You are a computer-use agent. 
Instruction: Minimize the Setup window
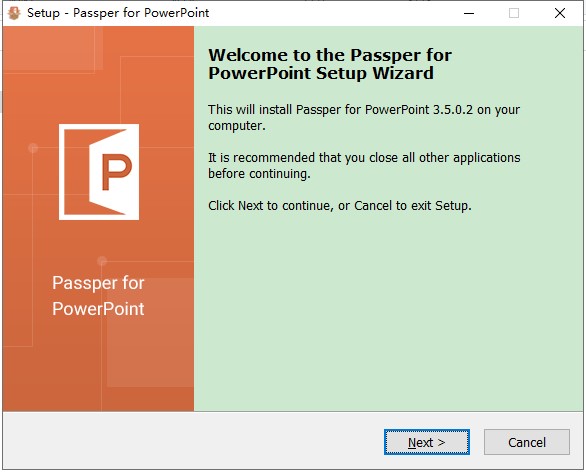coord(469,13)
